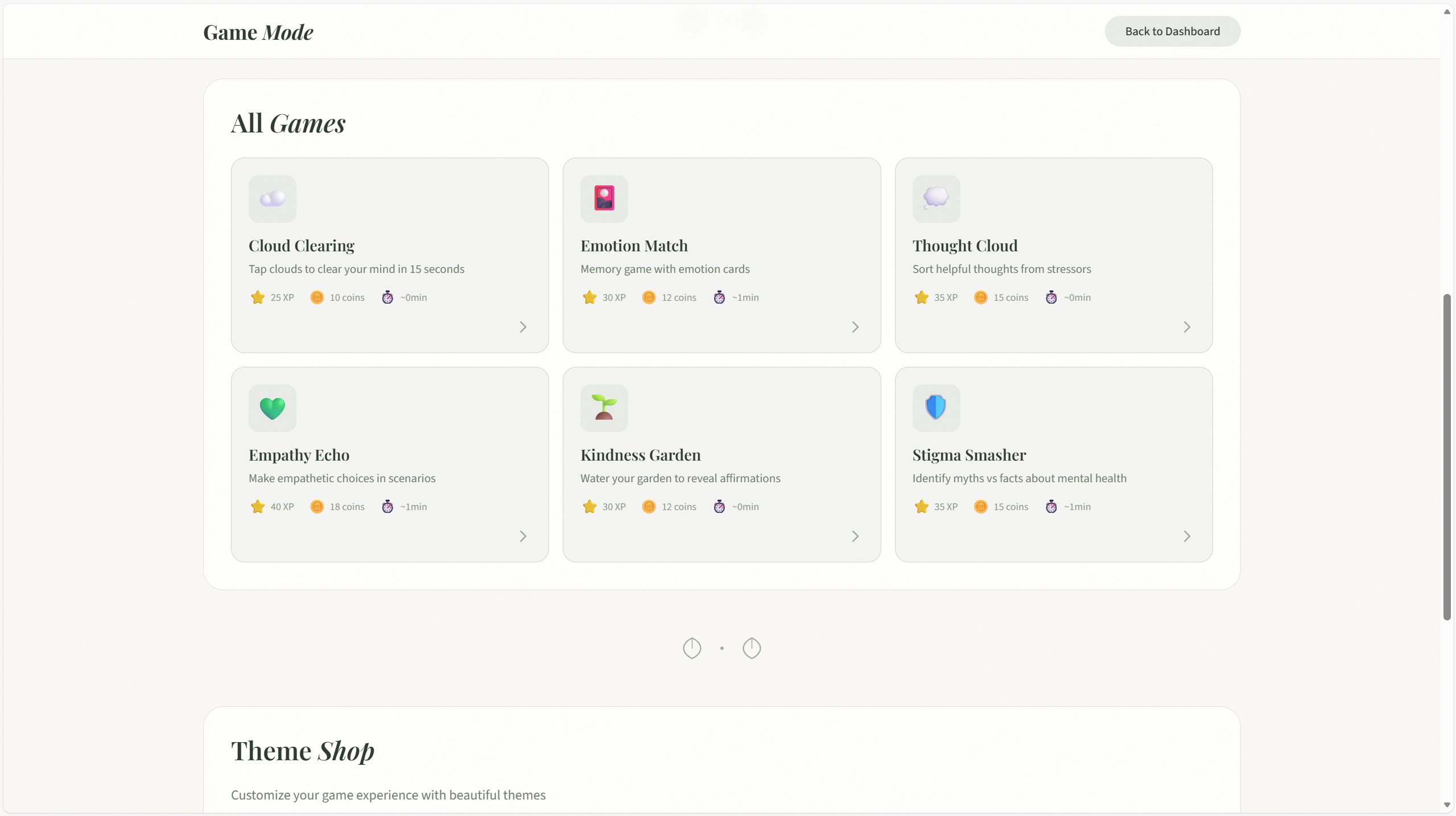The width and height of the screenshot is (1456, 816).
Task: Click the Cloud Clearing cloud icon
Action: click(272, 198)
